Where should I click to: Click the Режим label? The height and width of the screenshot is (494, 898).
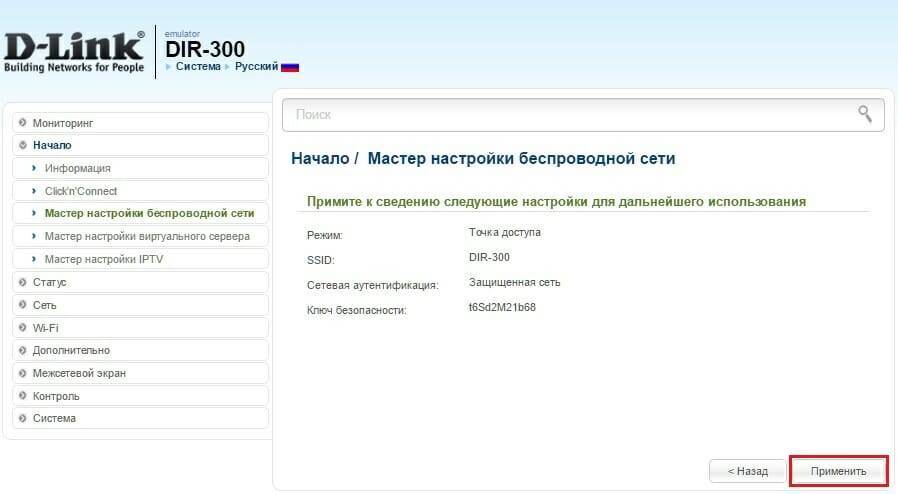coord(324,235)
